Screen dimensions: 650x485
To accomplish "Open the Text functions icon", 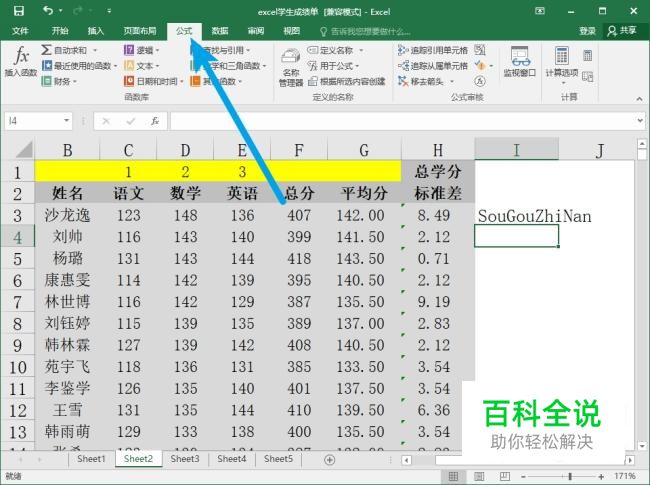I will point(129,65).
